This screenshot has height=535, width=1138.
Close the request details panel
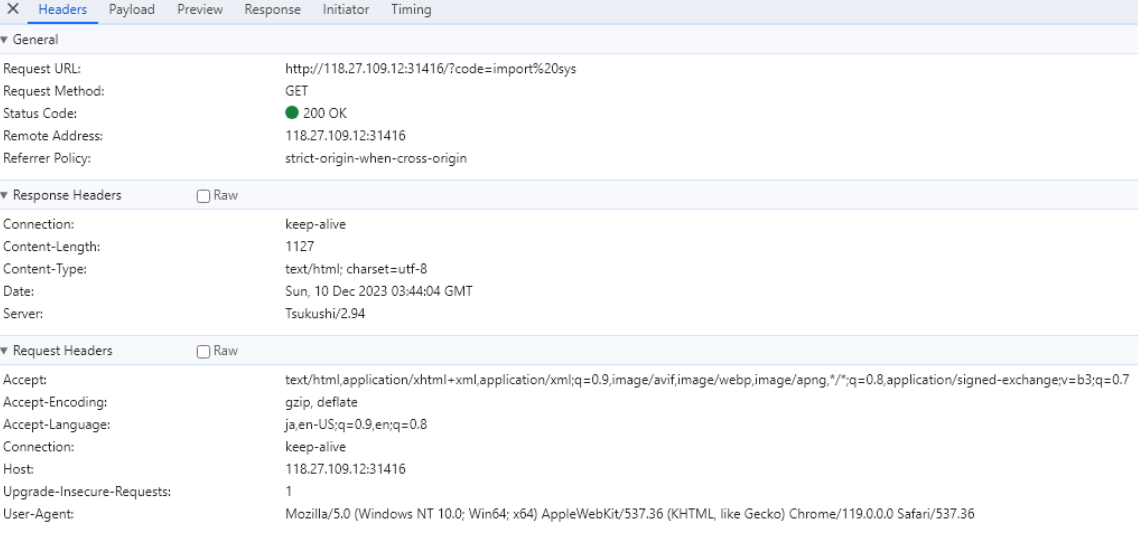13,9
